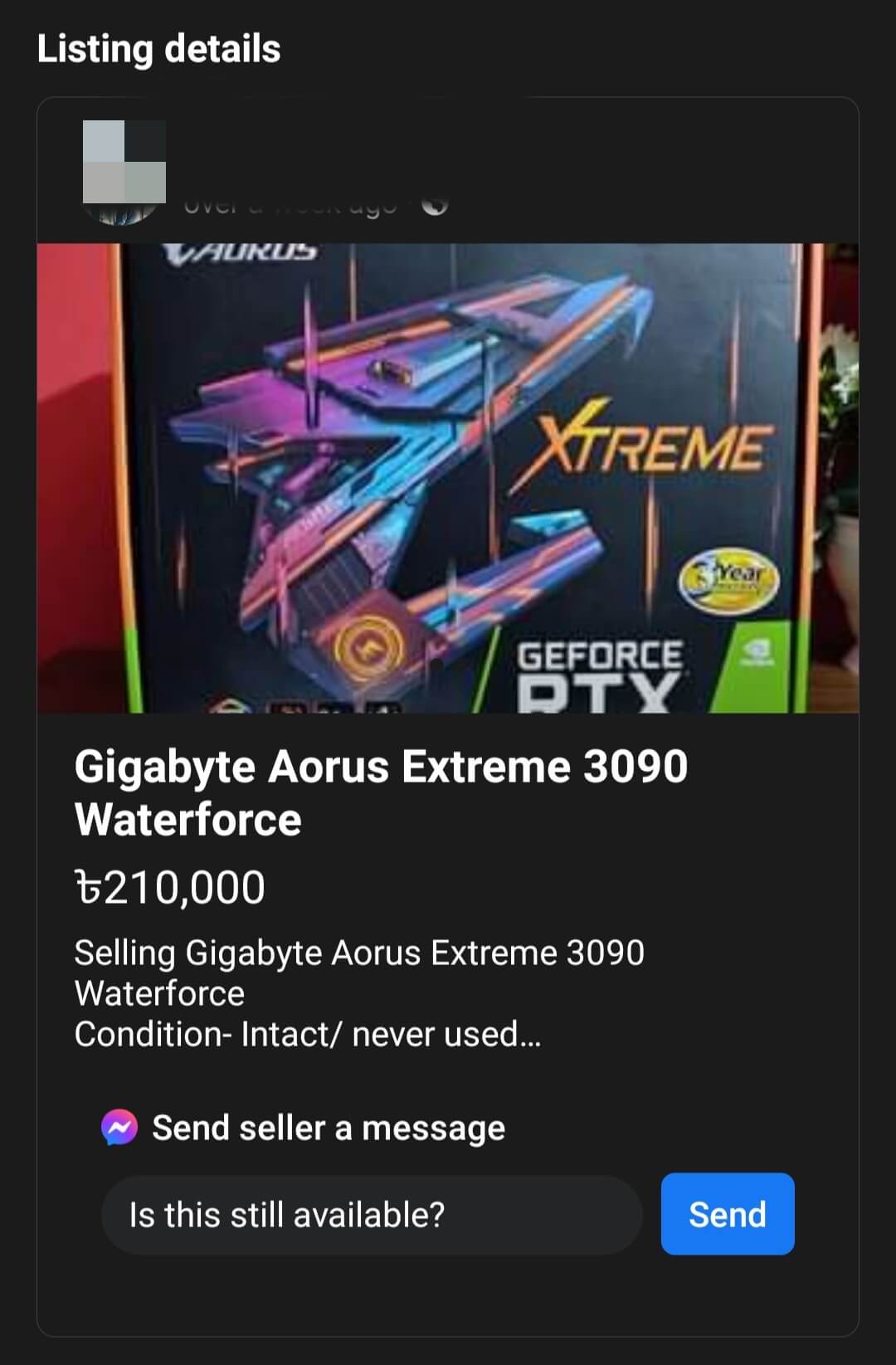Click the 'Selling Gigabyte Aorus Extreme 3090' description line
896x1365 pixels.
(x=359, y=953)
